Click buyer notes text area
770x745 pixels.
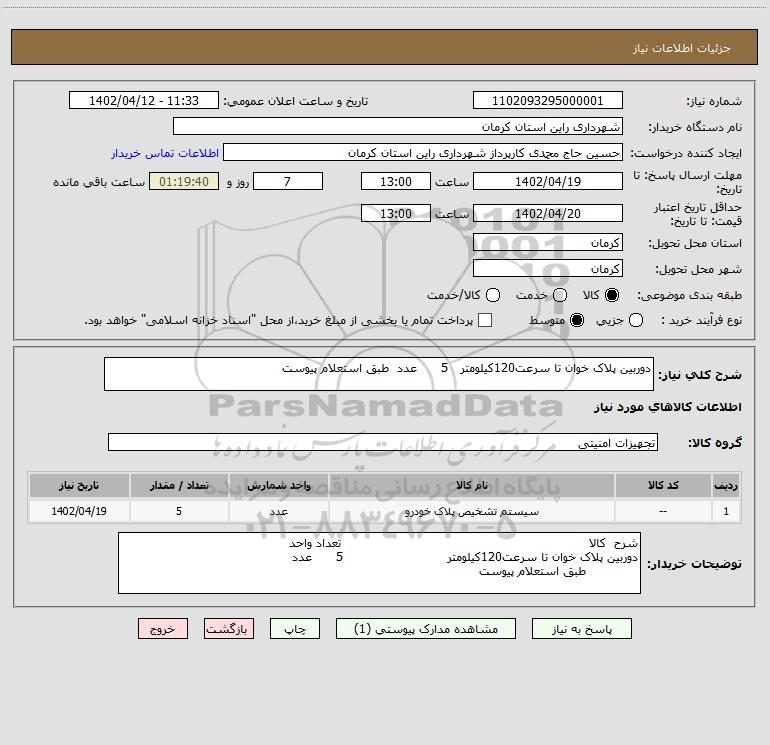(x=379, y=563)
